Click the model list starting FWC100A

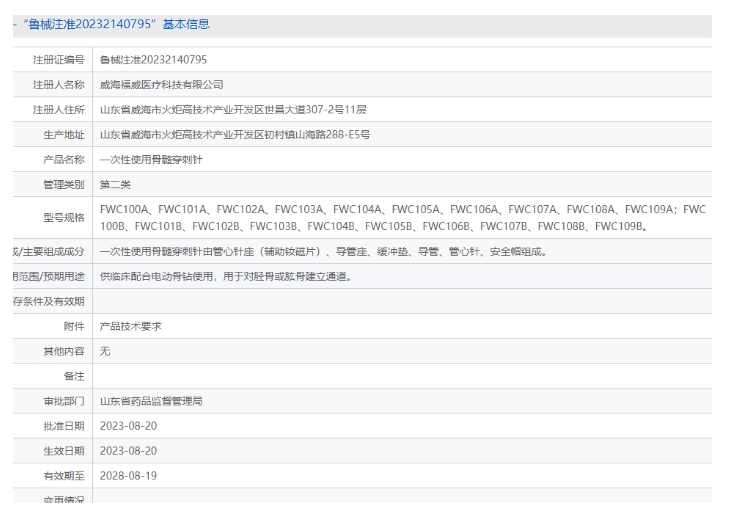[x=402, y=218]
